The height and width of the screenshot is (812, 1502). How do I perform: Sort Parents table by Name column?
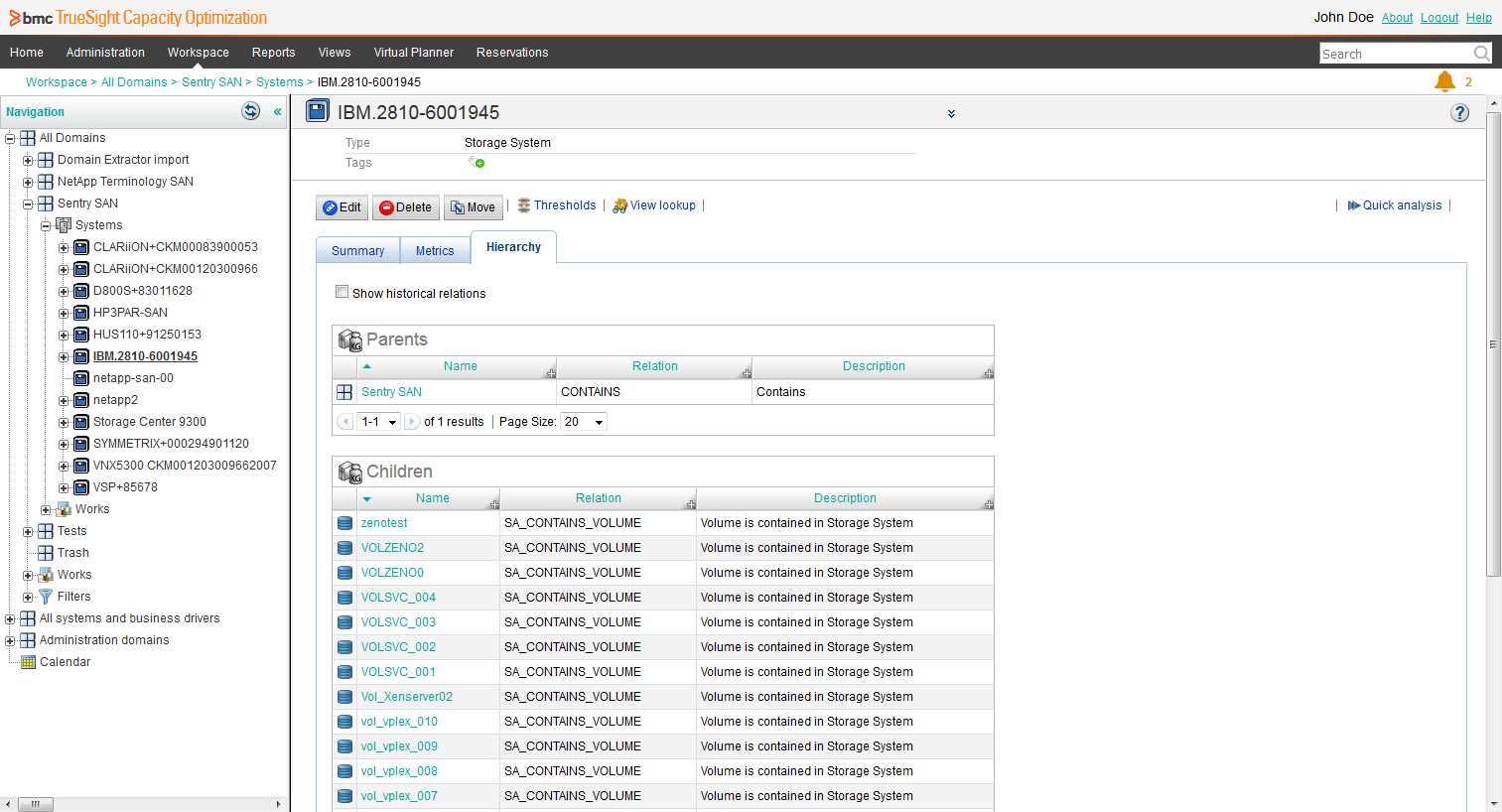click(460, 366)
